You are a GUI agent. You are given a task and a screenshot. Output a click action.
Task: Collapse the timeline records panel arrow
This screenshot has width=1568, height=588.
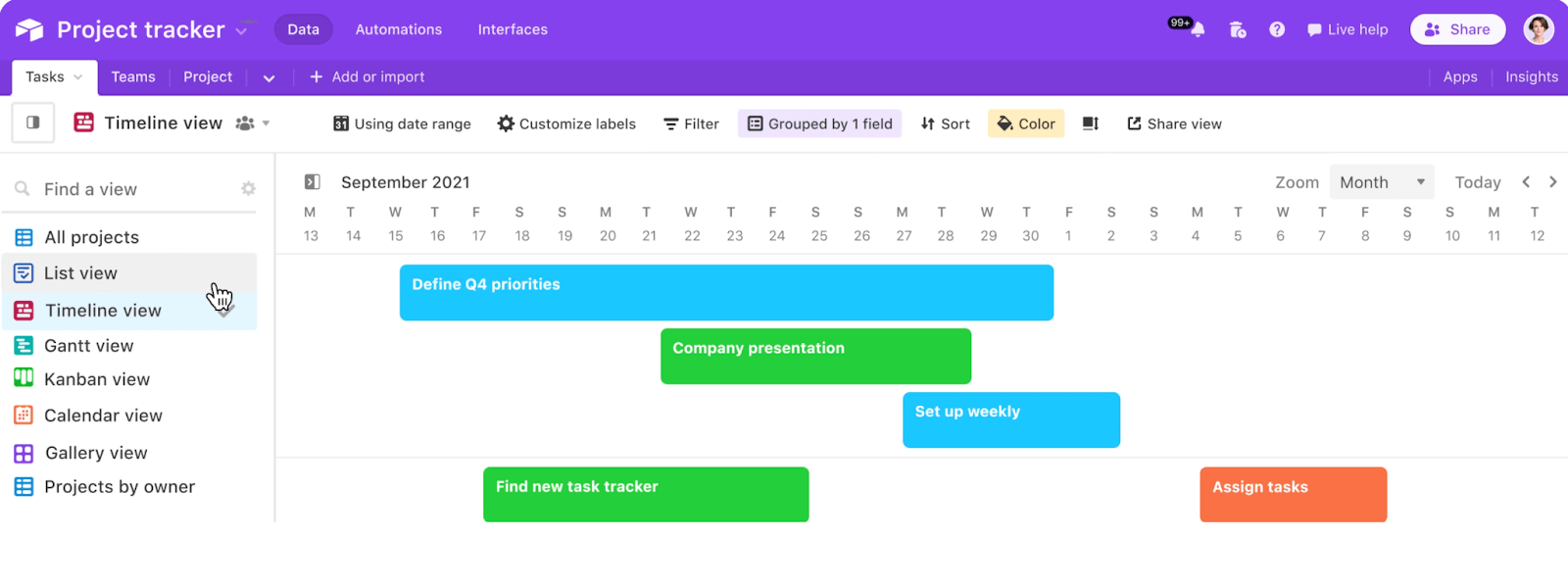point(311,181)
